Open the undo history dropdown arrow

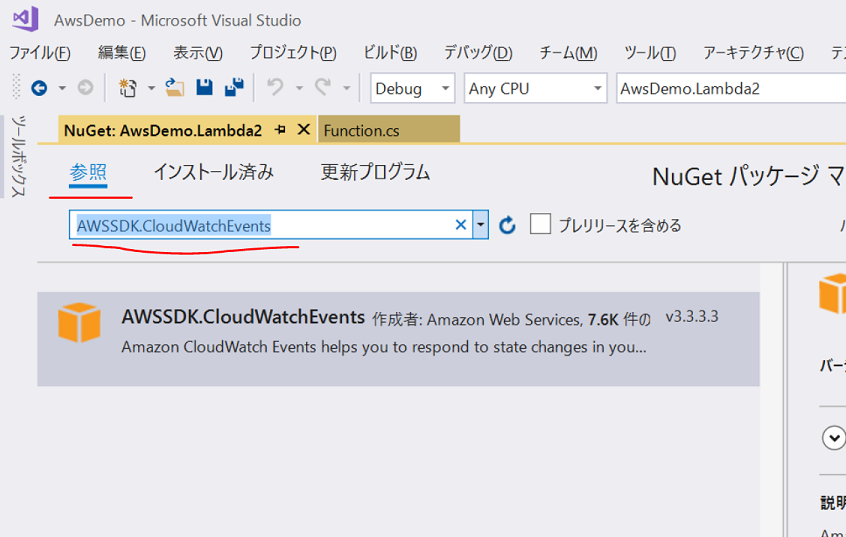click(x=299, y=88)
